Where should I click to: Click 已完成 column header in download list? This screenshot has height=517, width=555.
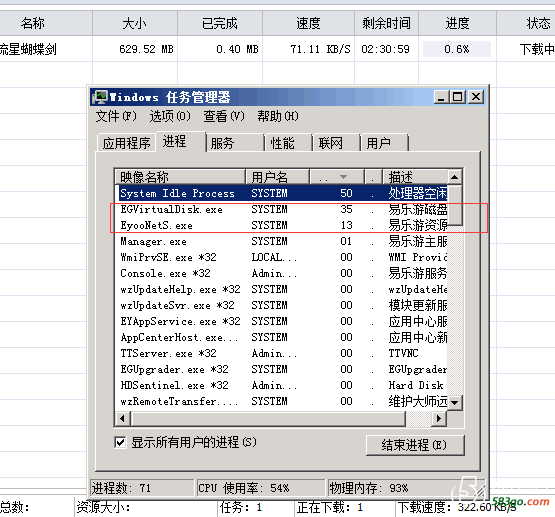point(220,23)
